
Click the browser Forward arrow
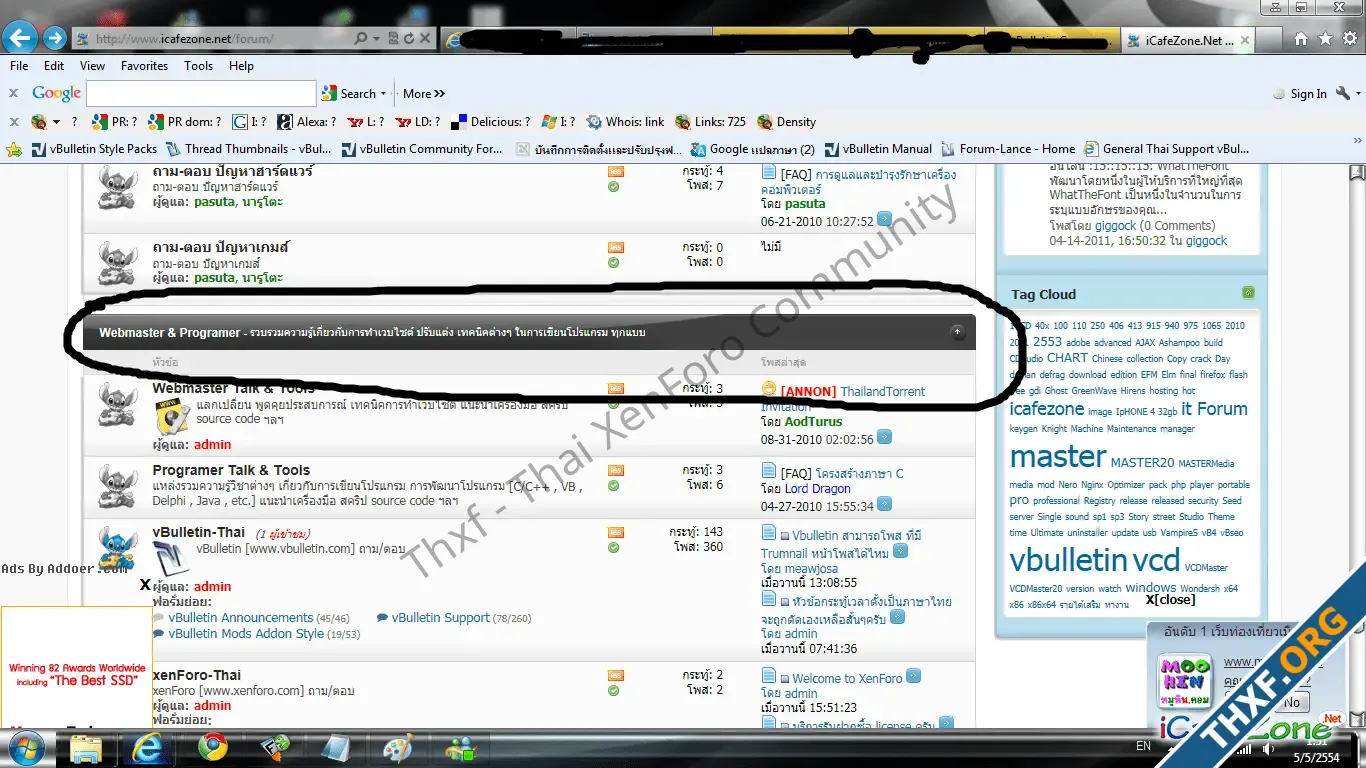click(55, 39)
